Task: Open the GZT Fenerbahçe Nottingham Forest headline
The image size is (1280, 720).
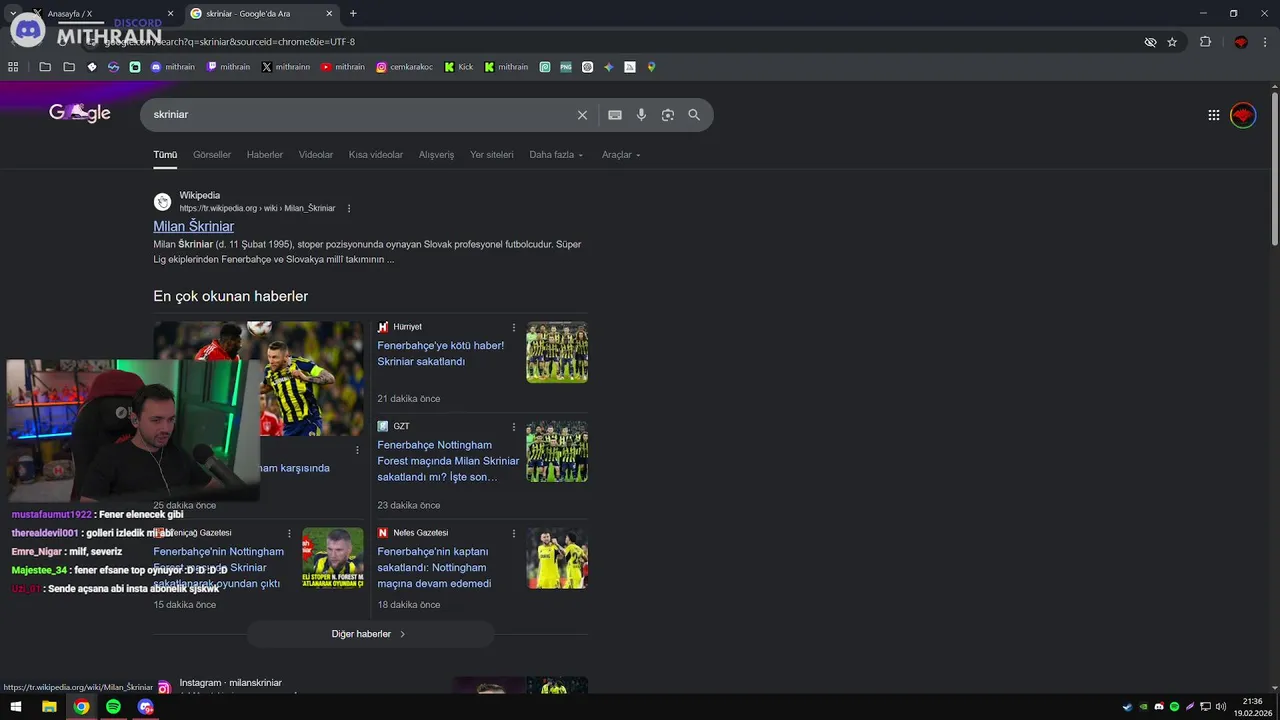Action: [448, 461]
